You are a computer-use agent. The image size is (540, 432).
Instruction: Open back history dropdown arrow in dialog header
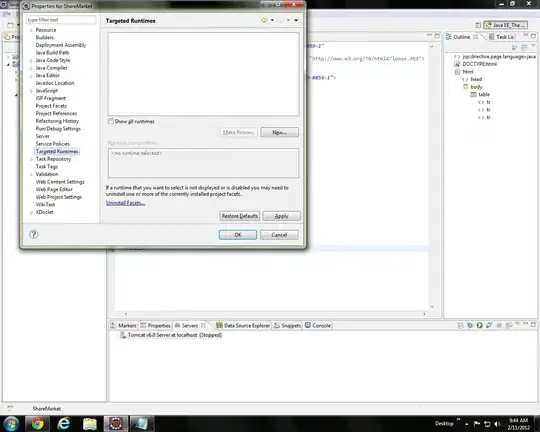point(272,20)
